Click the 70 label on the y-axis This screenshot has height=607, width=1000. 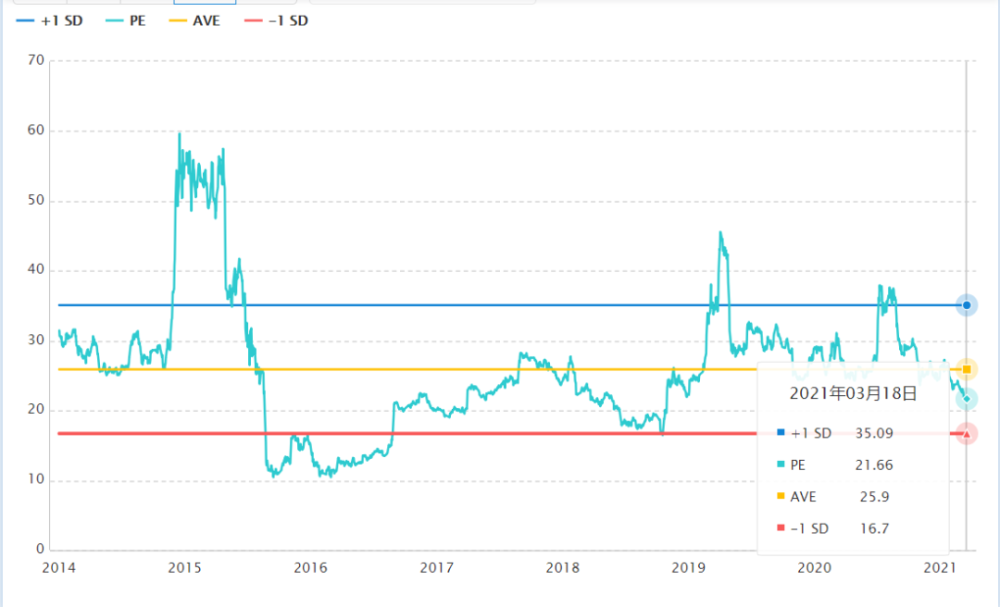(x=36, y=60)
